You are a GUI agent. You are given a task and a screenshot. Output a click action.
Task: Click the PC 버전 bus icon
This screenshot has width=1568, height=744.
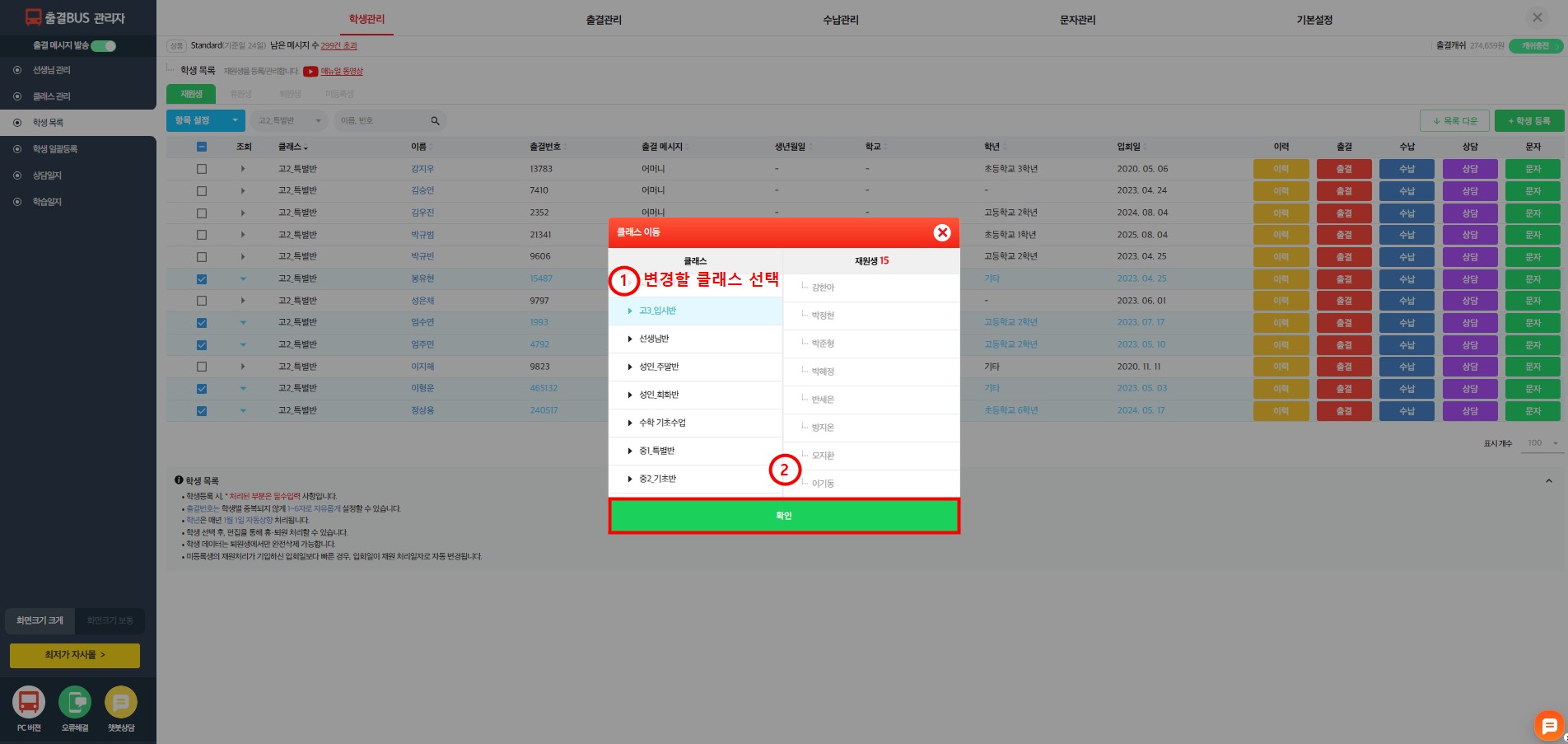tap(29, 702)
